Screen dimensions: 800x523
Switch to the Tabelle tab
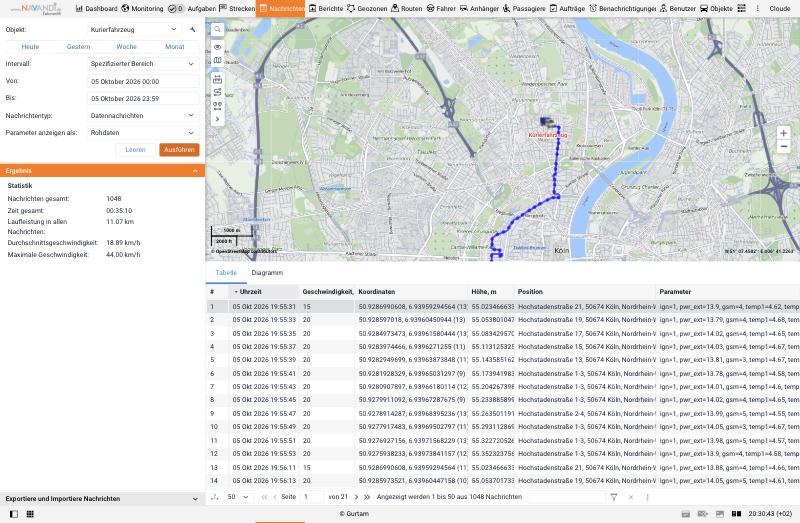pos(226,272)
